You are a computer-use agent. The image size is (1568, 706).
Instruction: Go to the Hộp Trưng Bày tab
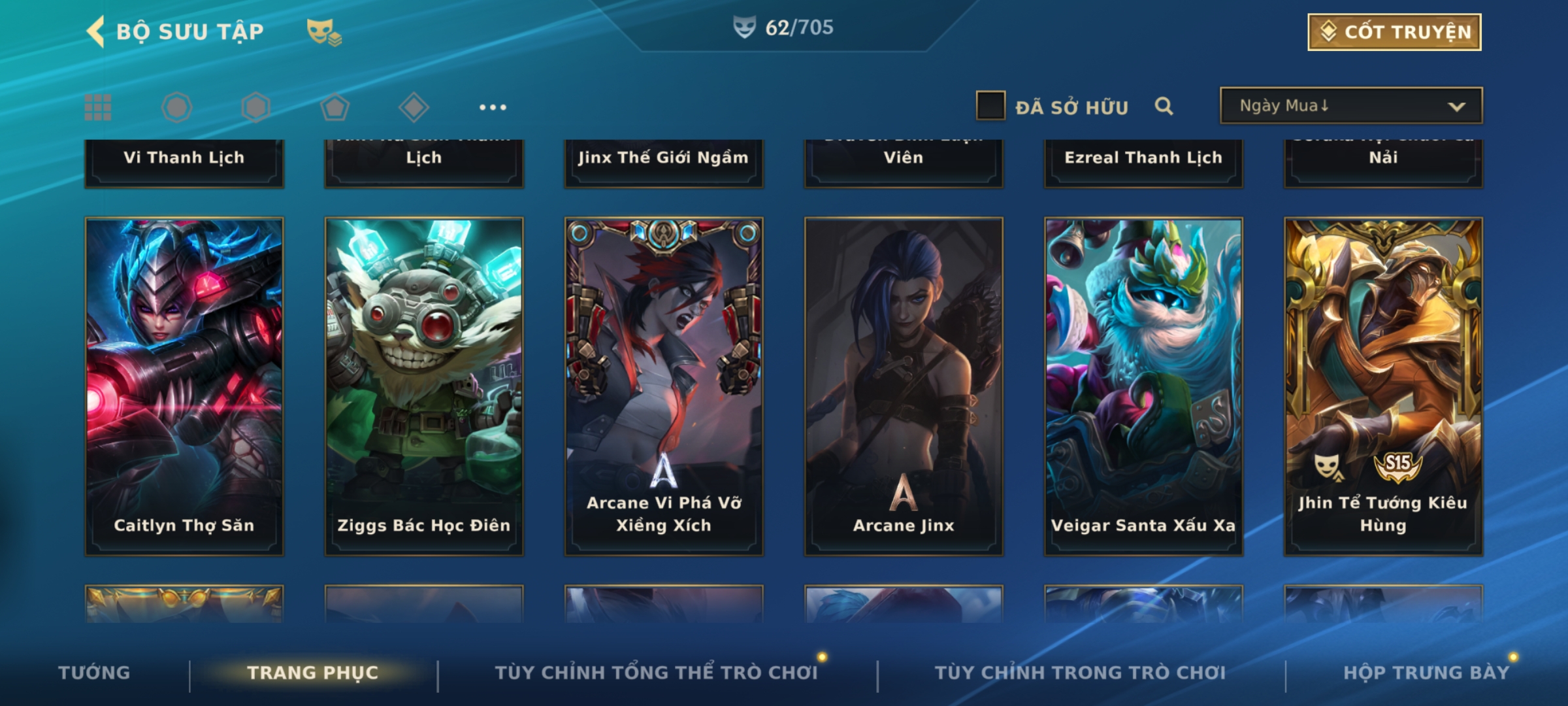pos(1426,673)
